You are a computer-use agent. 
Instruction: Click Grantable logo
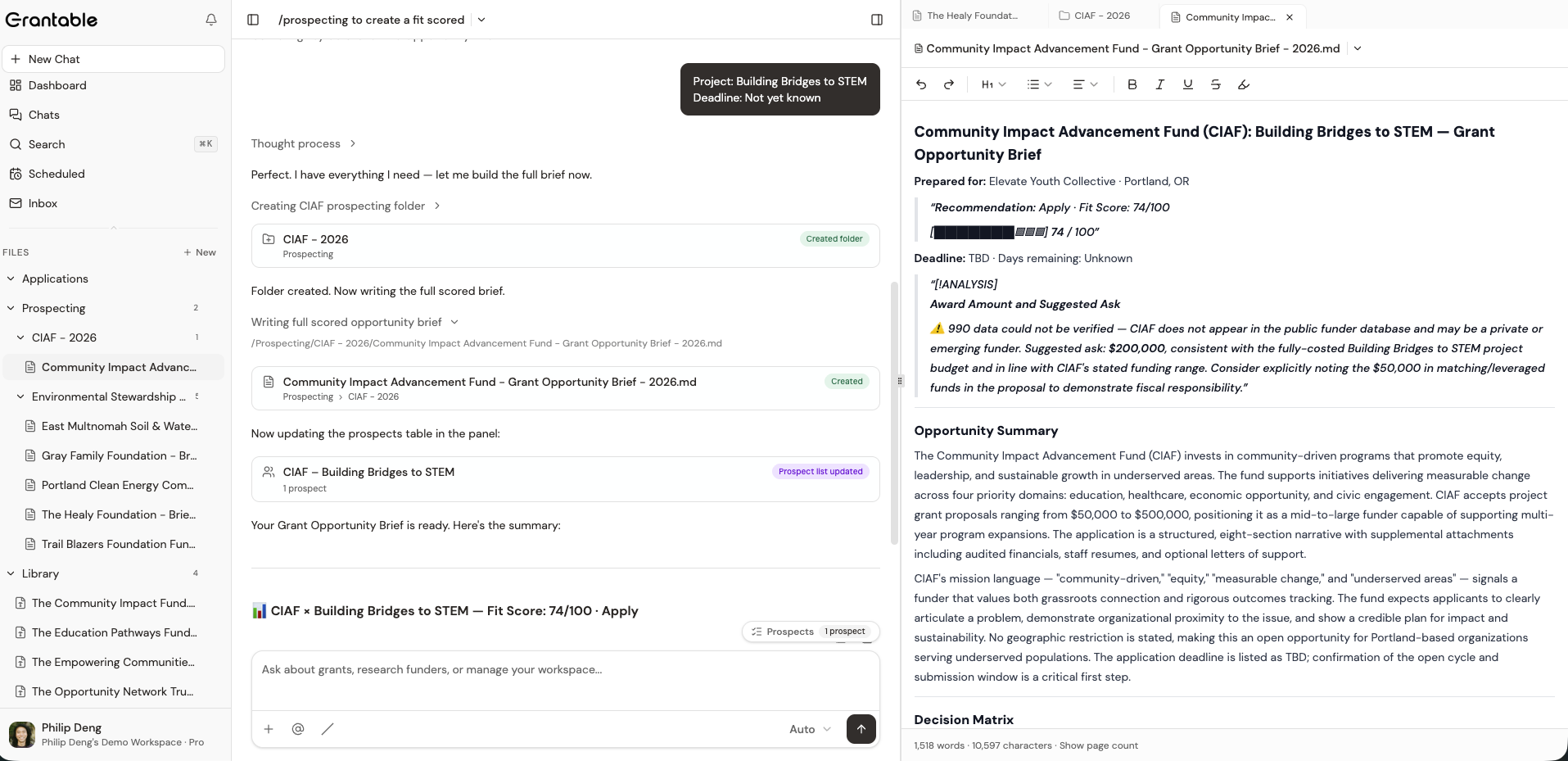tap(52, 20)
